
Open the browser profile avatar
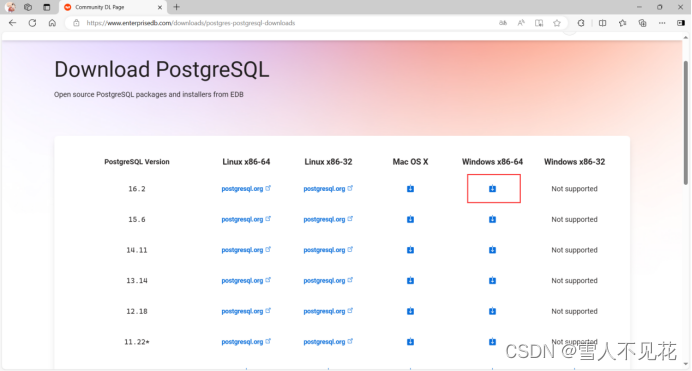tap(11, 7)
